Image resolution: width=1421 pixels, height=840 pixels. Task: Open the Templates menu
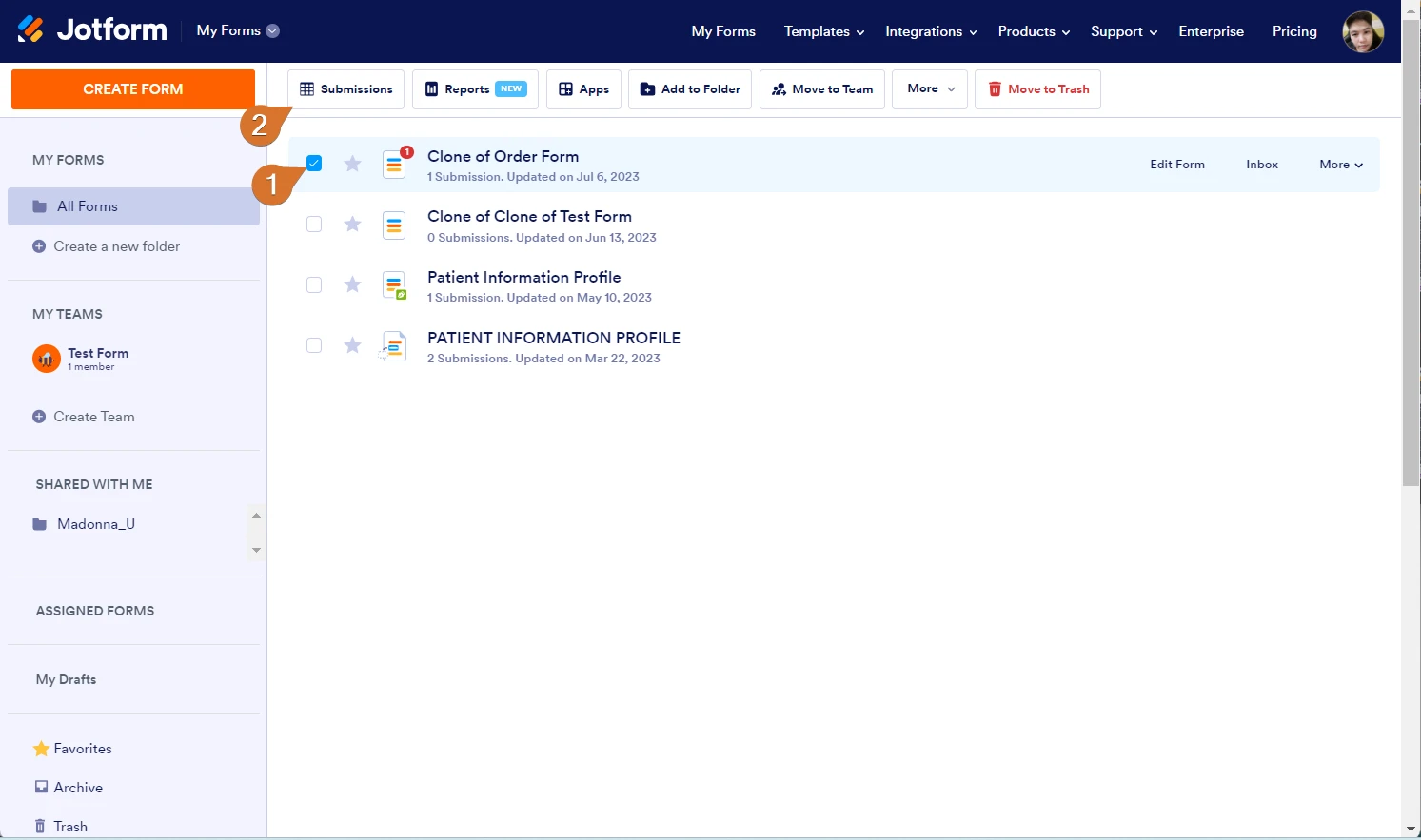click(x=817, y=30)
